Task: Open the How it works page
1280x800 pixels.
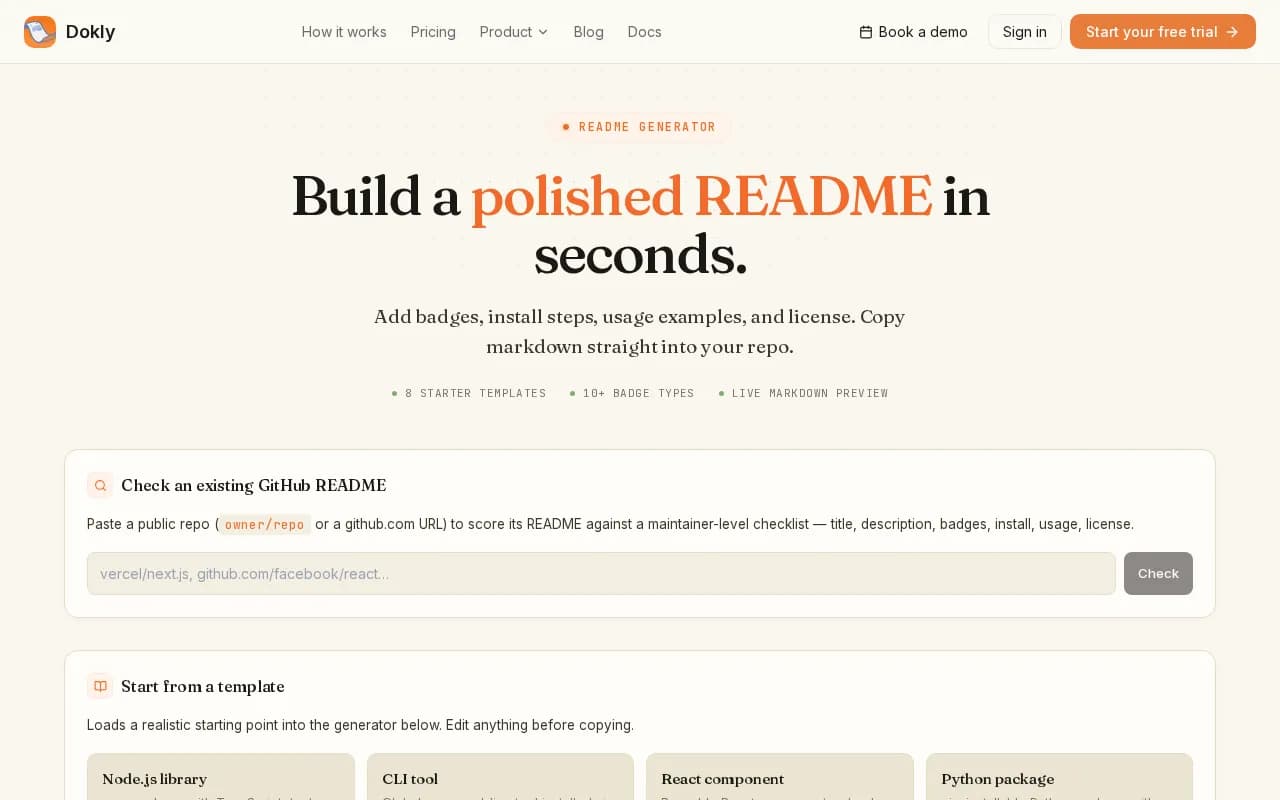Action: click(x=344, y=32)
